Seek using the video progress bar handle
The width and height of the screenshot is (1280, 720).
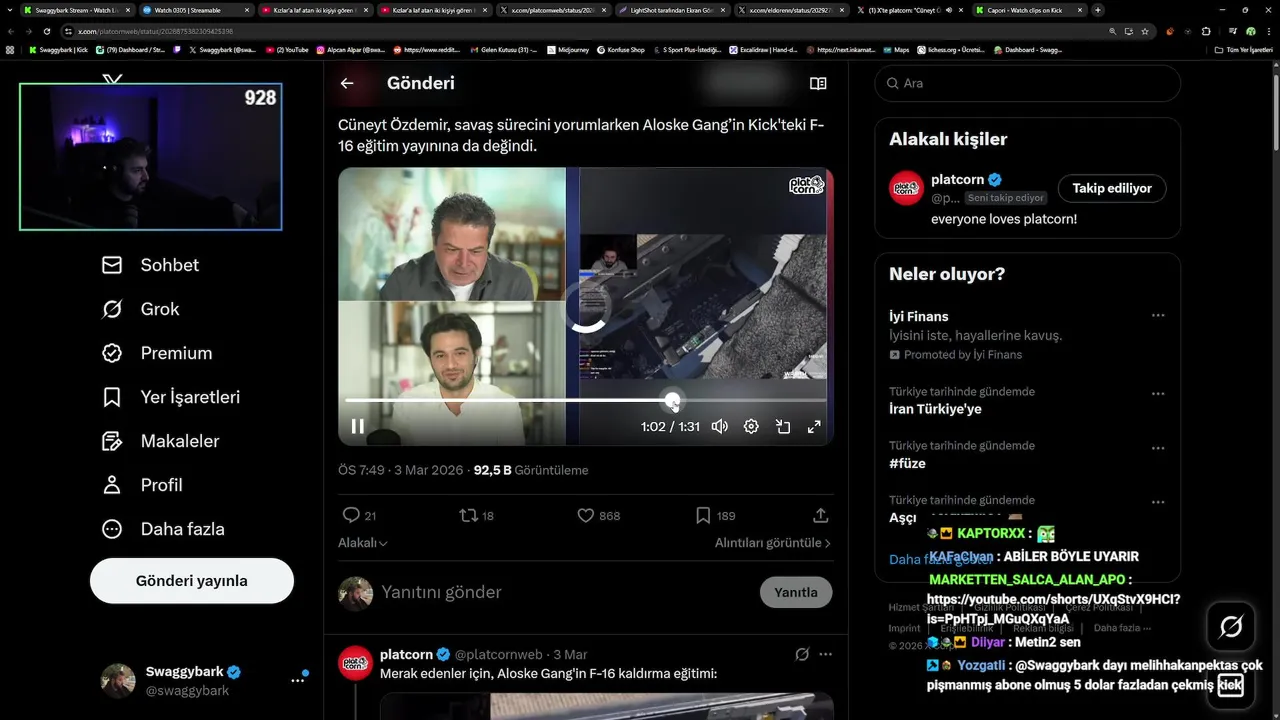coord(673,401)
